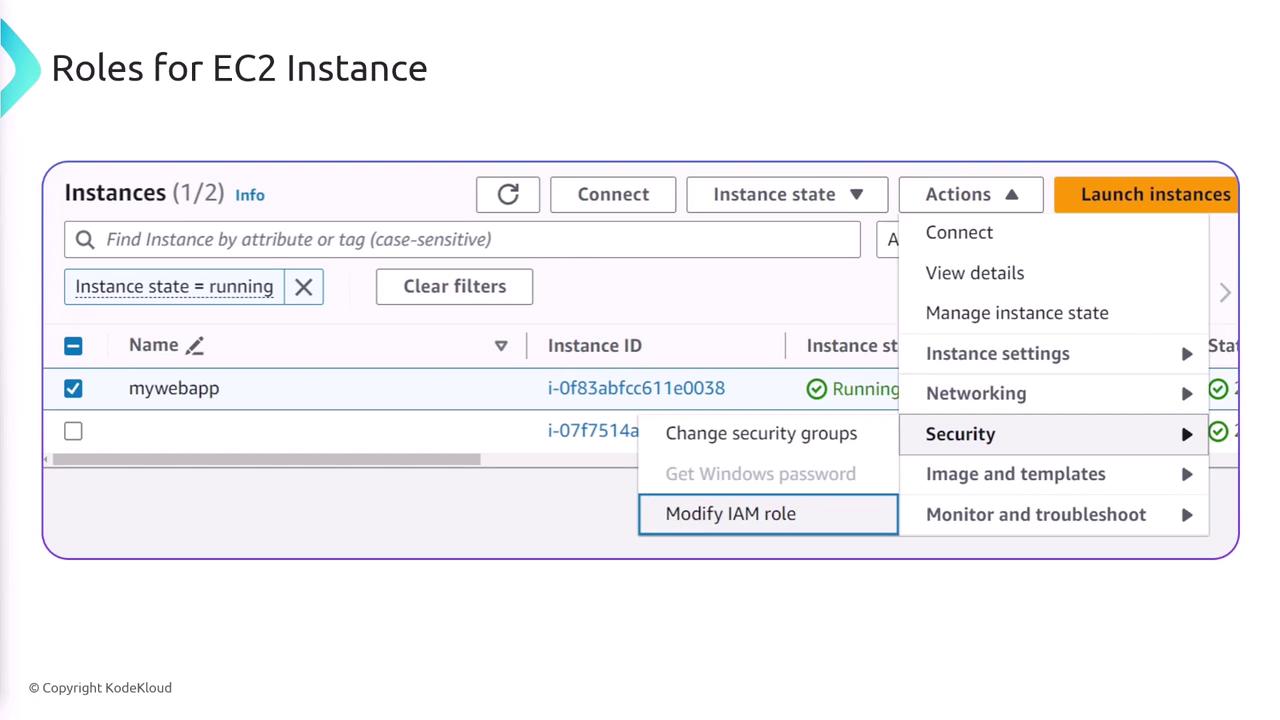
Task: Toggle the select-all header checkbox
Action: tap(73, 346)
